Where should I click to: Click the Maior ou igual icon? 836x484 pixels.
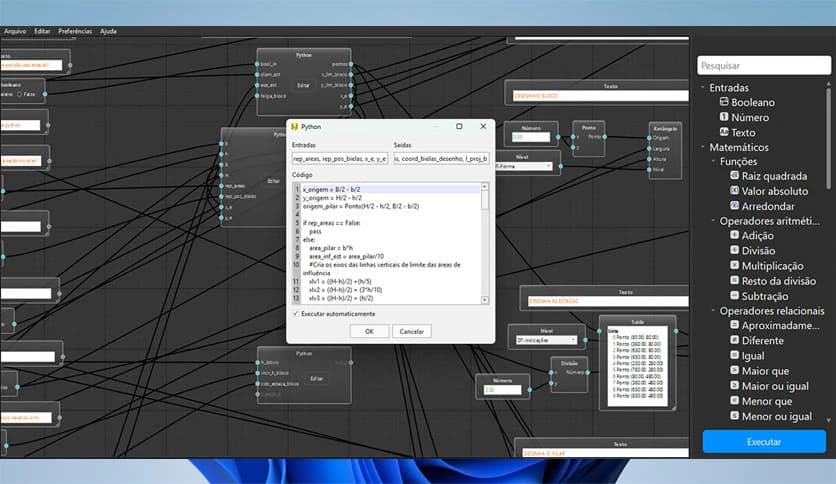[x=734, y=385]
